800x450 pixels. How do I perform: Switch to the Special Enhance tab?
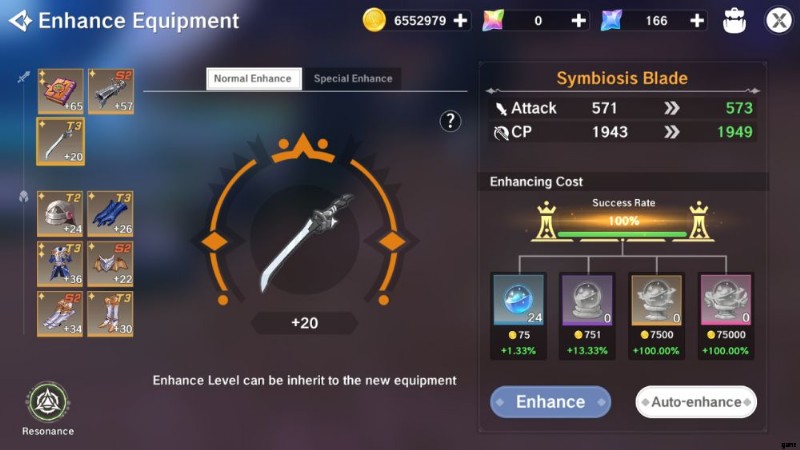pyautogui.click(x=353, y=79)
